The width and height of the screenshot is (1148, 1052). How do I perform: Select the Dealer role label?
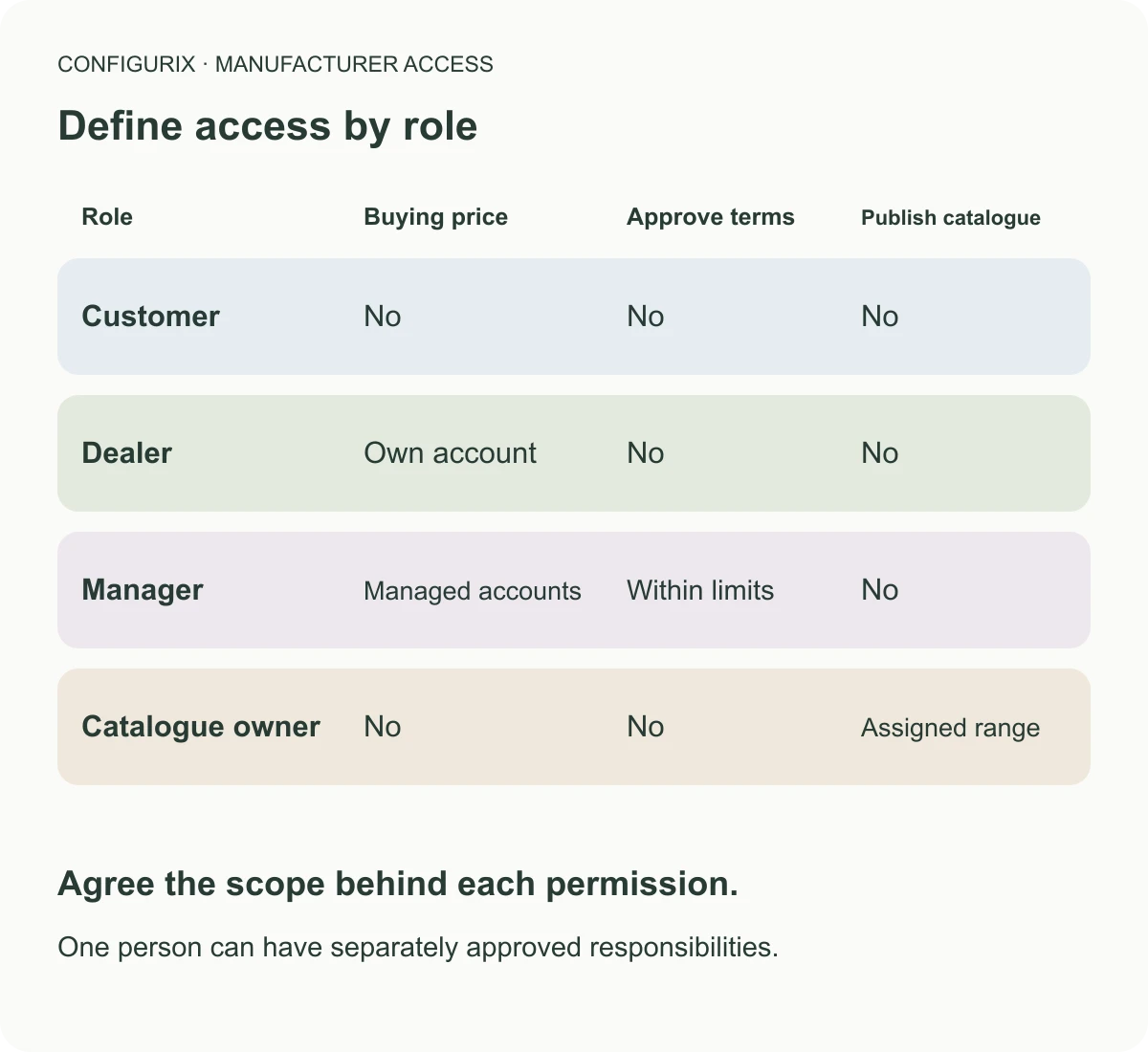pos(126,453)
